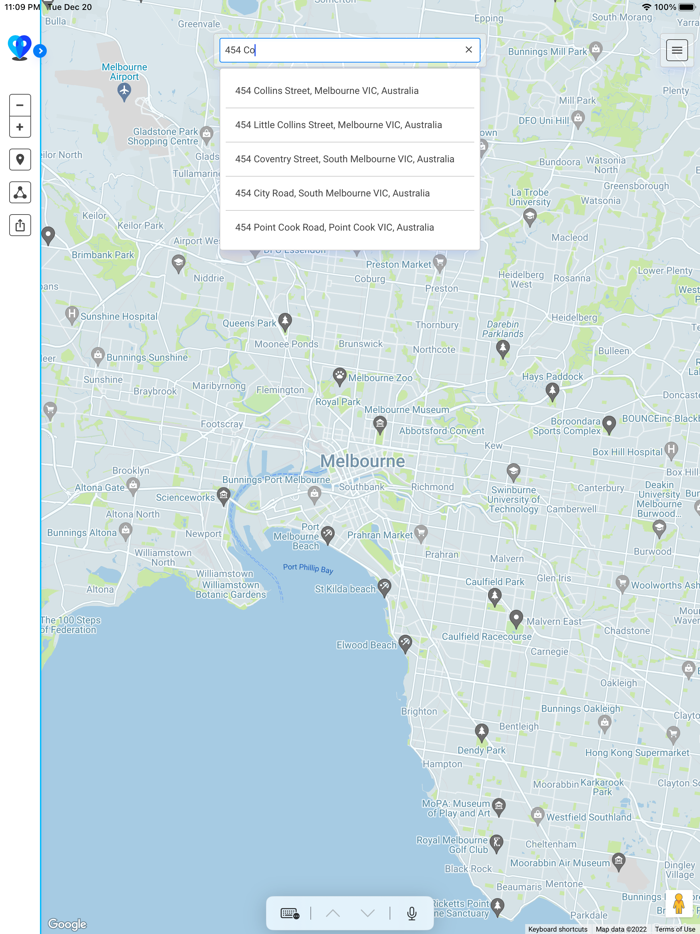Screen dimensions: 700x934
Task: Open Terms of Use link
Action: (674, 929)
